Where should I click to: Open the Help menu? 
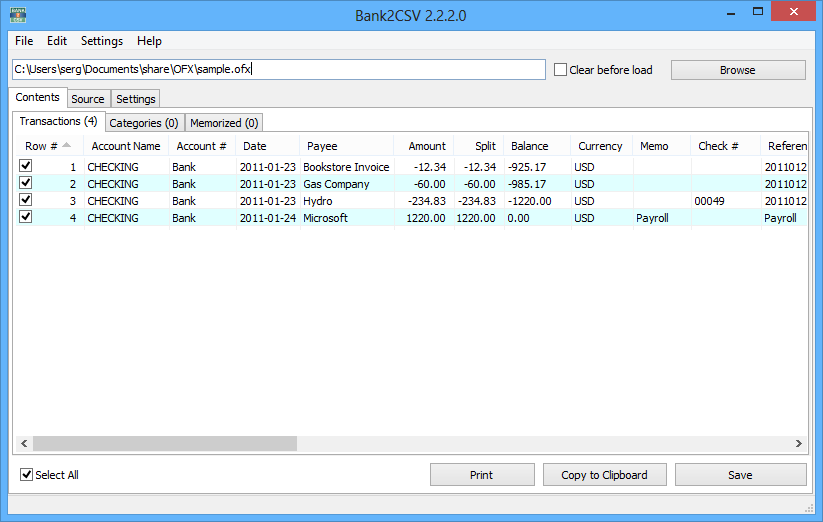pos(149,41)
